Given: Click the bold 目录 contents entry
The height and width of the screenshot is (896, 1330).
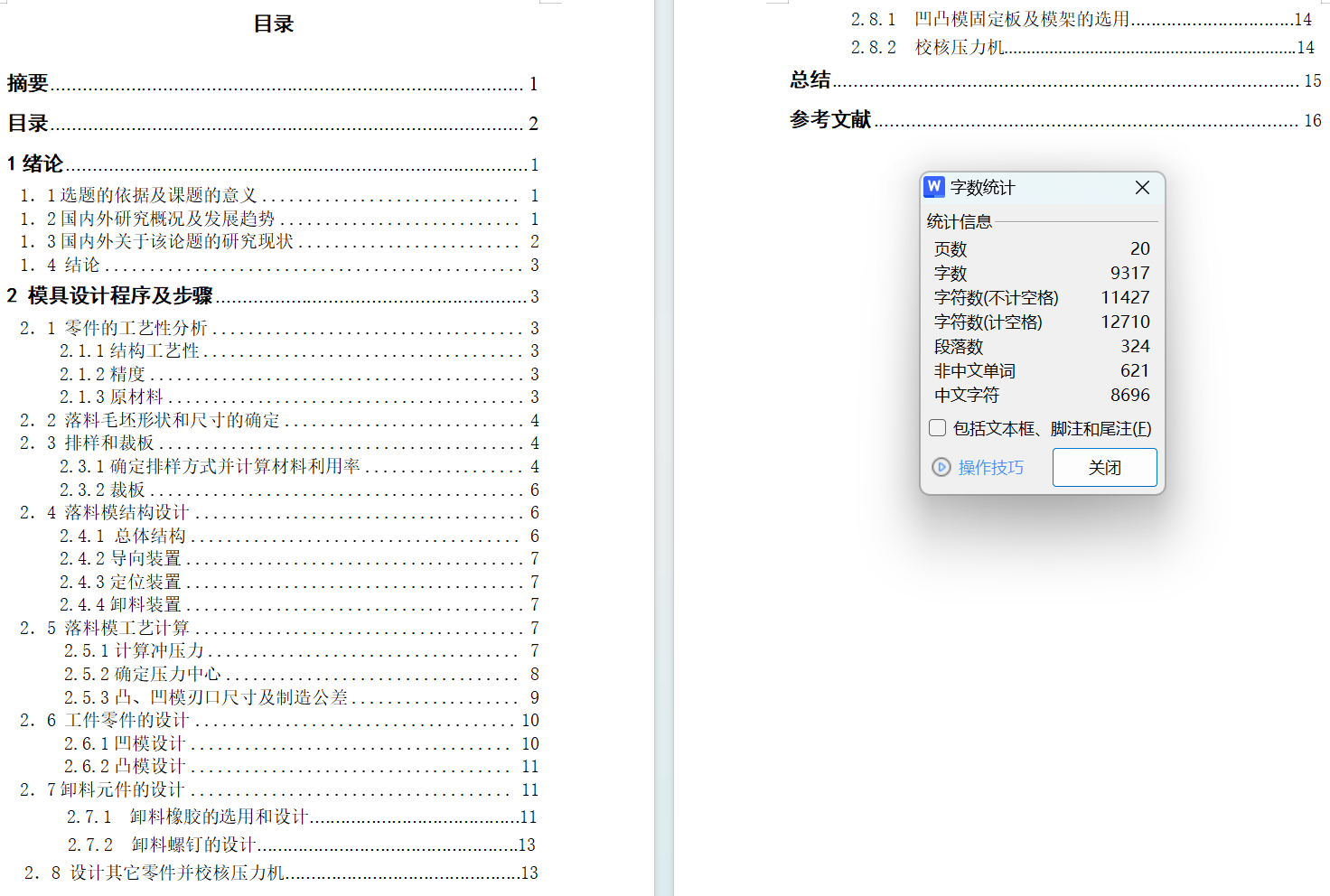Looking at the screenshot, I should coord(273,123).
